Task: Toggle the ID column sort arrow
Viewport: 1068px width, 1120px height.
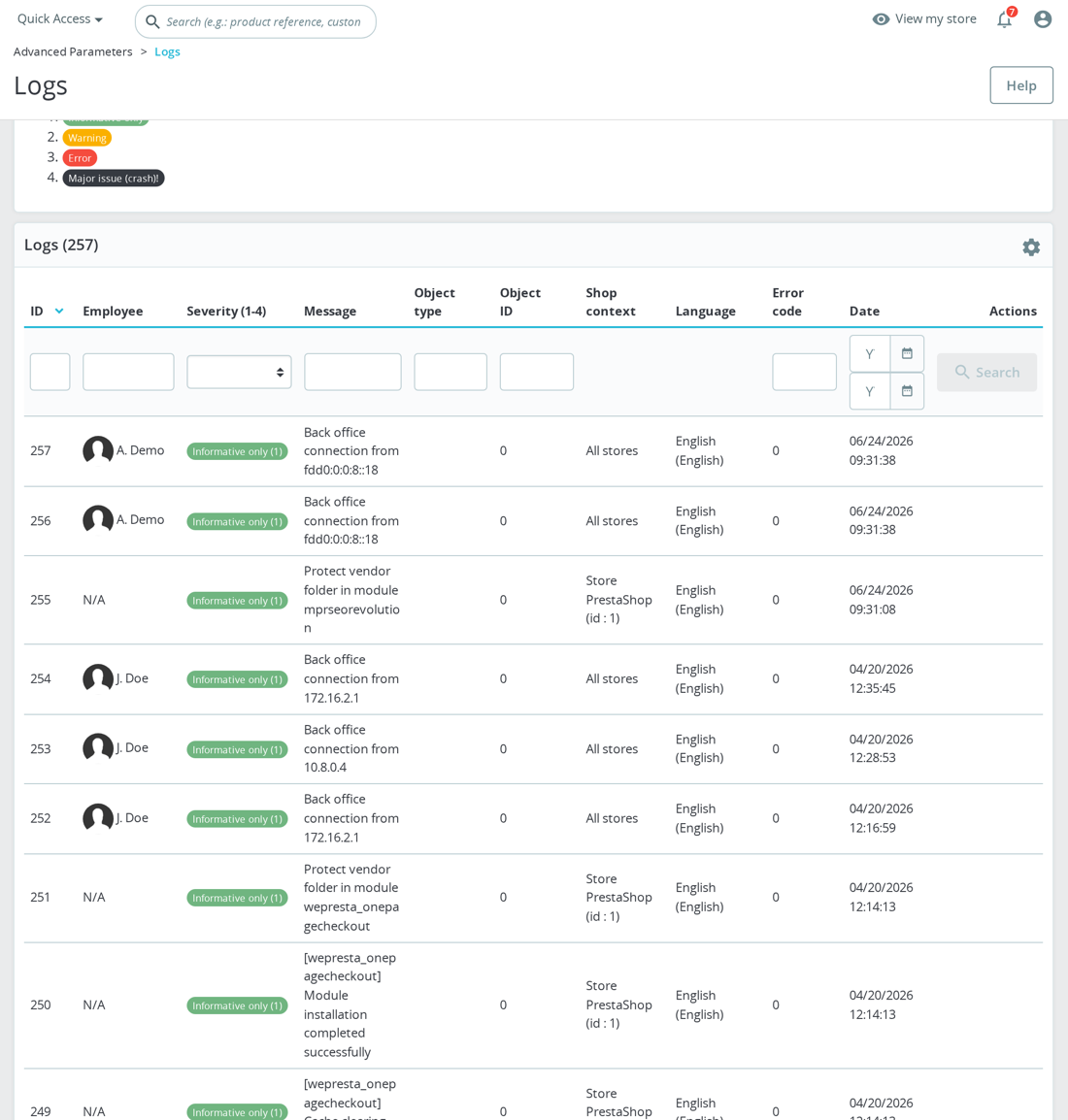Action: click(x=59, y=311)
